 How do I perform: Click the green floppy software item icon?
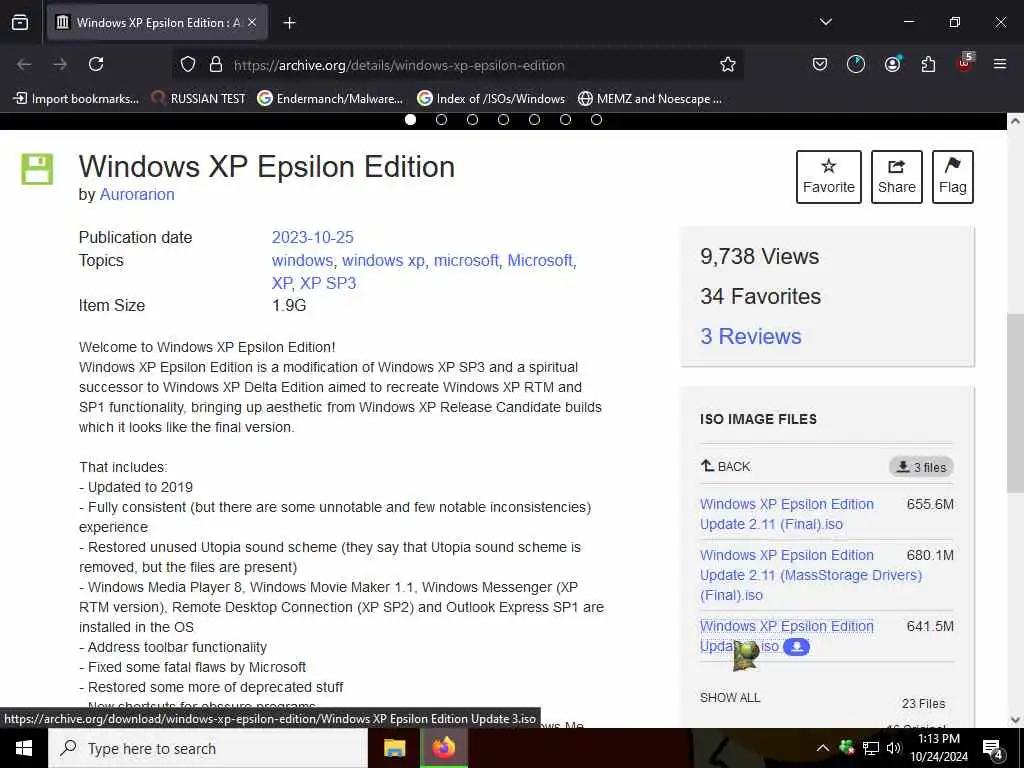pyautogui.click(x=37, y=169)
